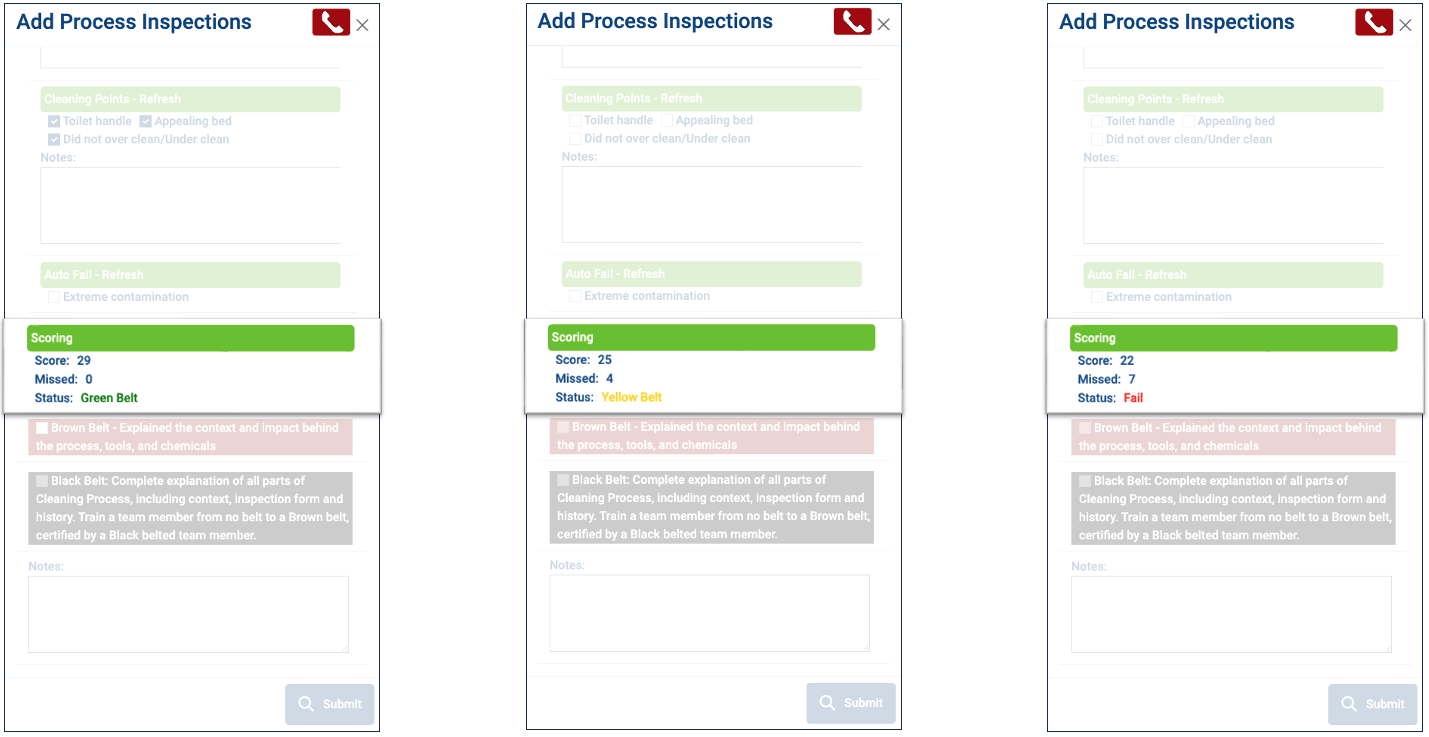The height and width of the screenshot is (737, 1429).
Task: Close the form showing Green Belt status
Action: pos(362,26)
